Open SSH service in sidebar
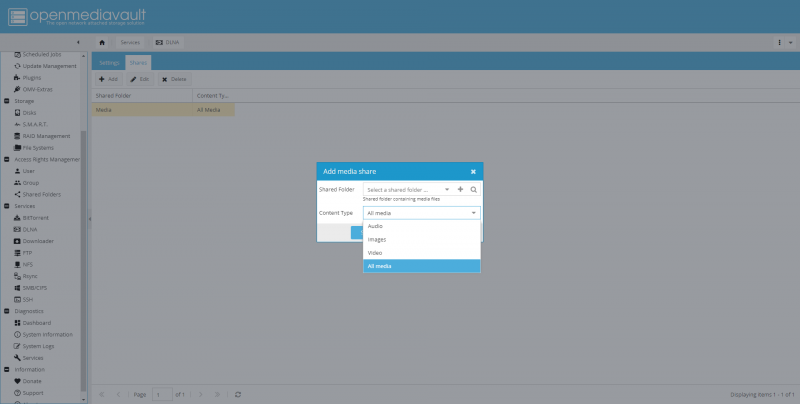The image size is (800, 404). 23,300
